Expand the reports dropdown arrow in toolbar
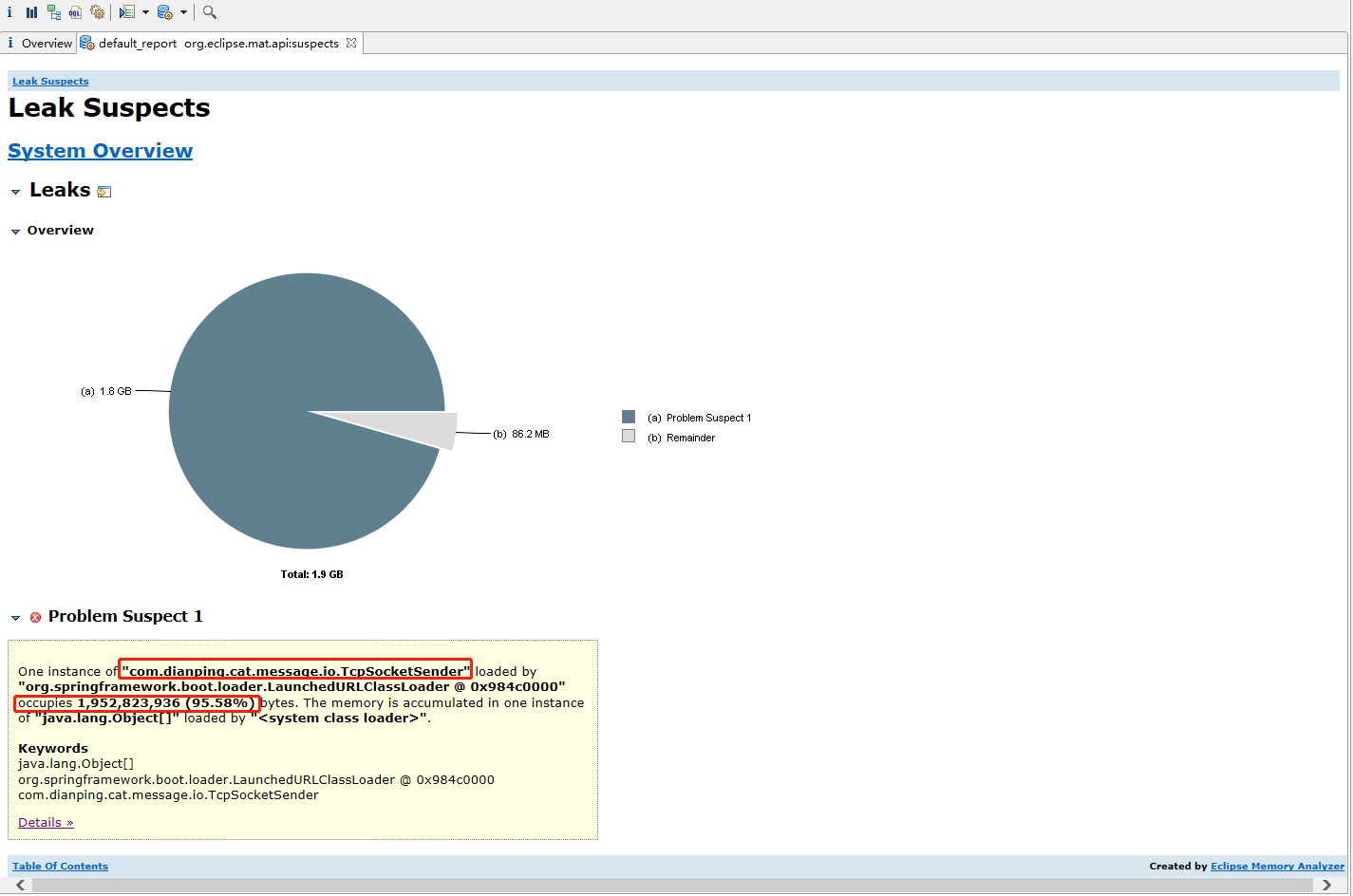This screenshot has width=1353, height=896. (x=145, y=12)
